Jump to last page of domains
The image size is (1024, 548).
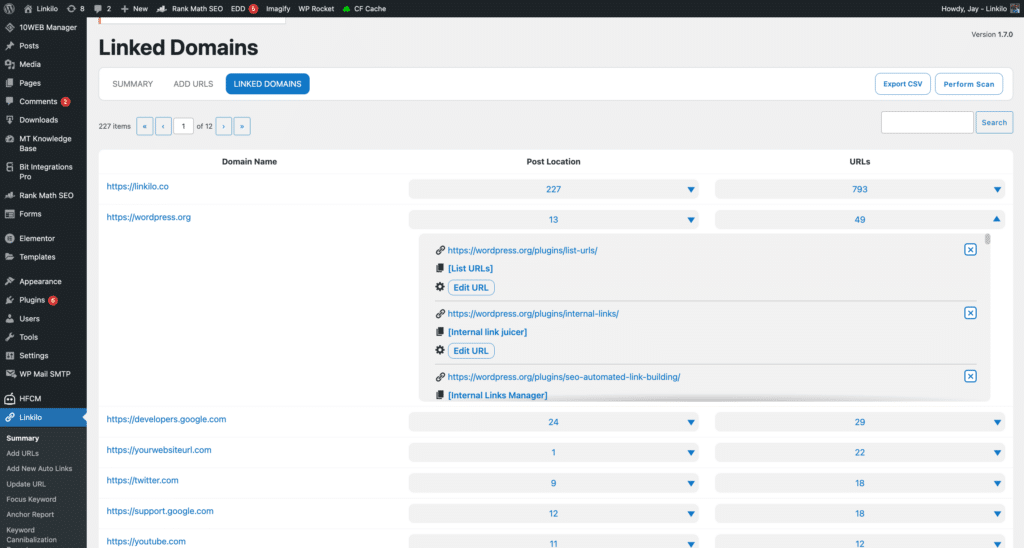click(x=242, y=126)
